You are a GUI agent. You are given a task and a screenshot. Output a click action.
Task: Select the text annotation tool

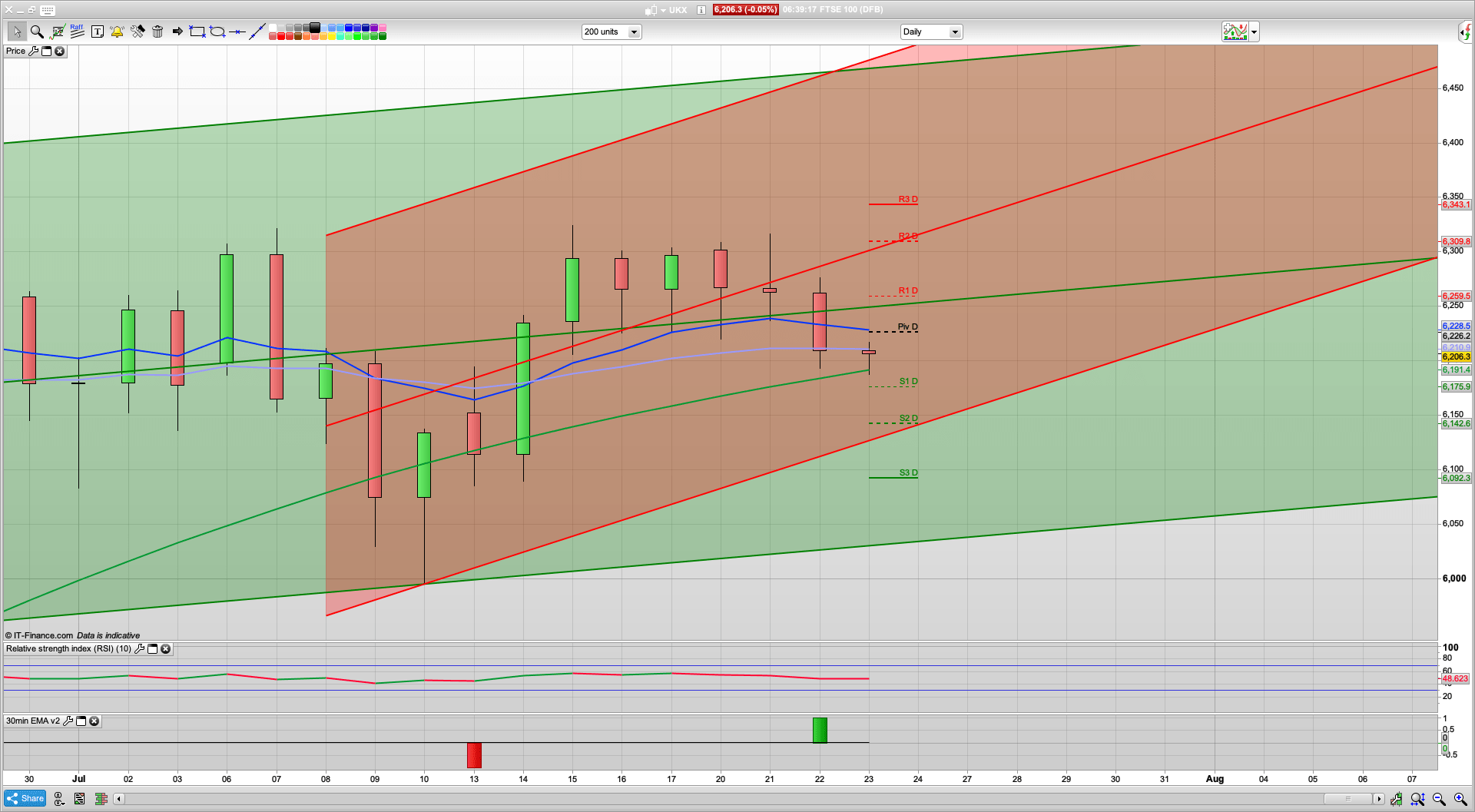tap(98, 31)
